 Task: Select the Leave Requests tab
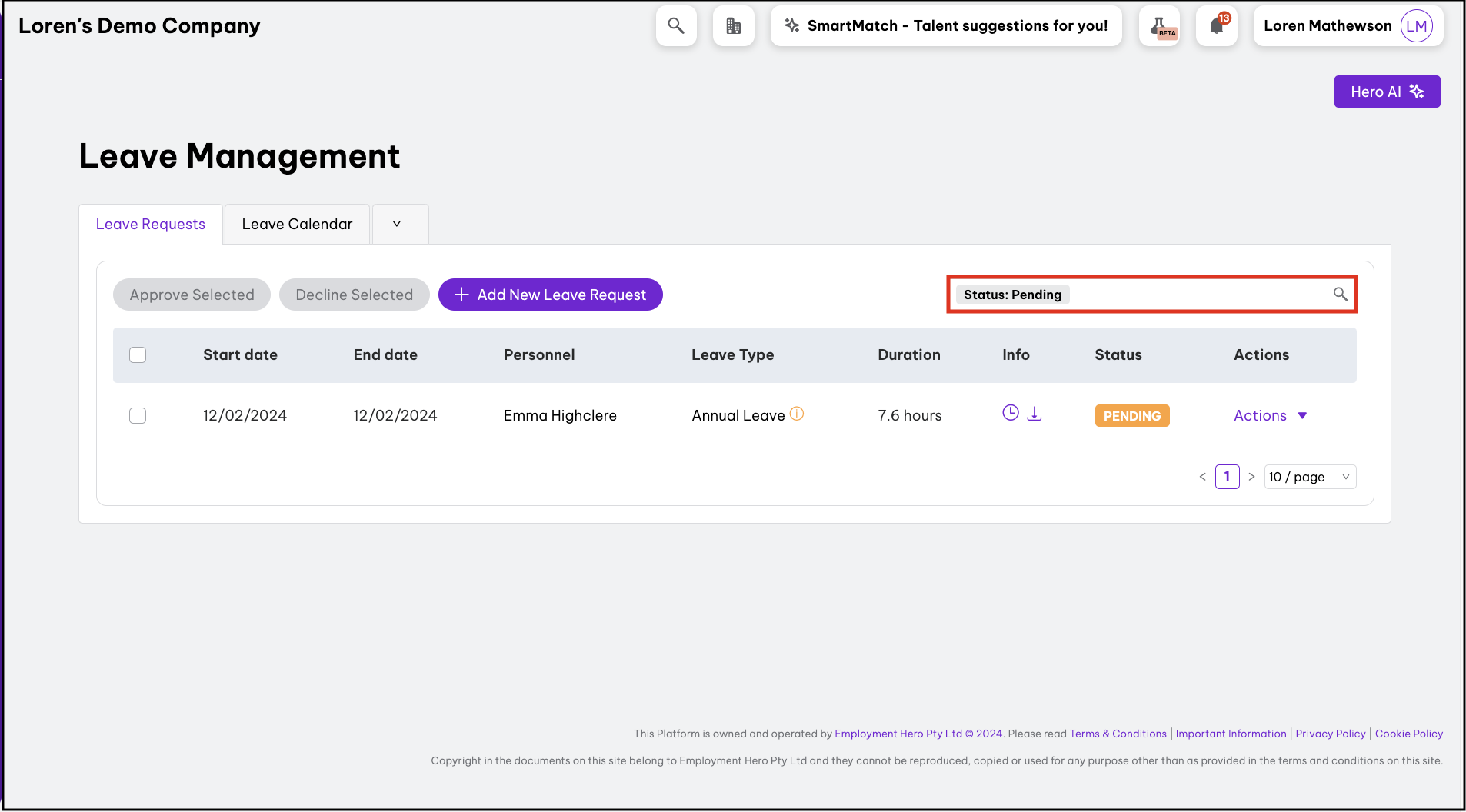point(151,224)
